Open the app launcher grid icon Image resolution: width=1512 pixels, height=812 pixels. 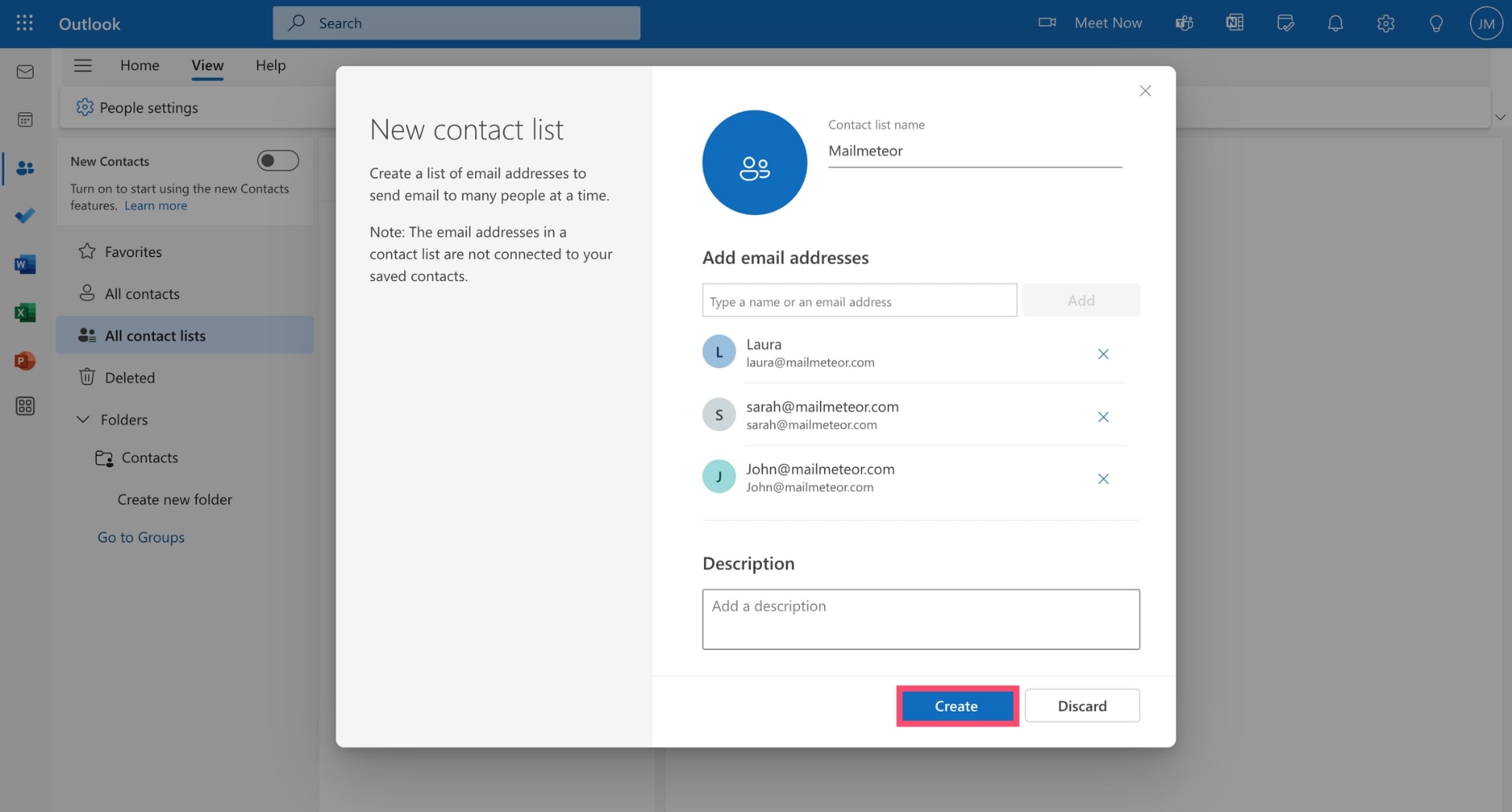tap(24, 23)
